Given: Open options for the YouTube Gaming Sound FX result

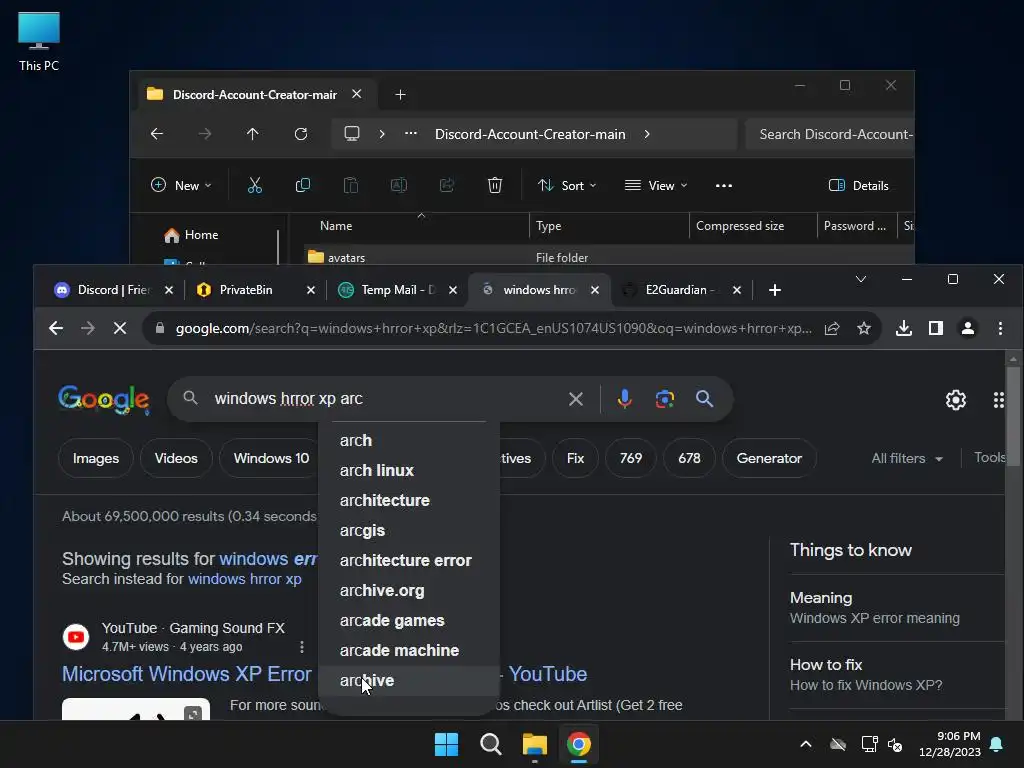Looking at the screenshot, I should coord(301,647).
